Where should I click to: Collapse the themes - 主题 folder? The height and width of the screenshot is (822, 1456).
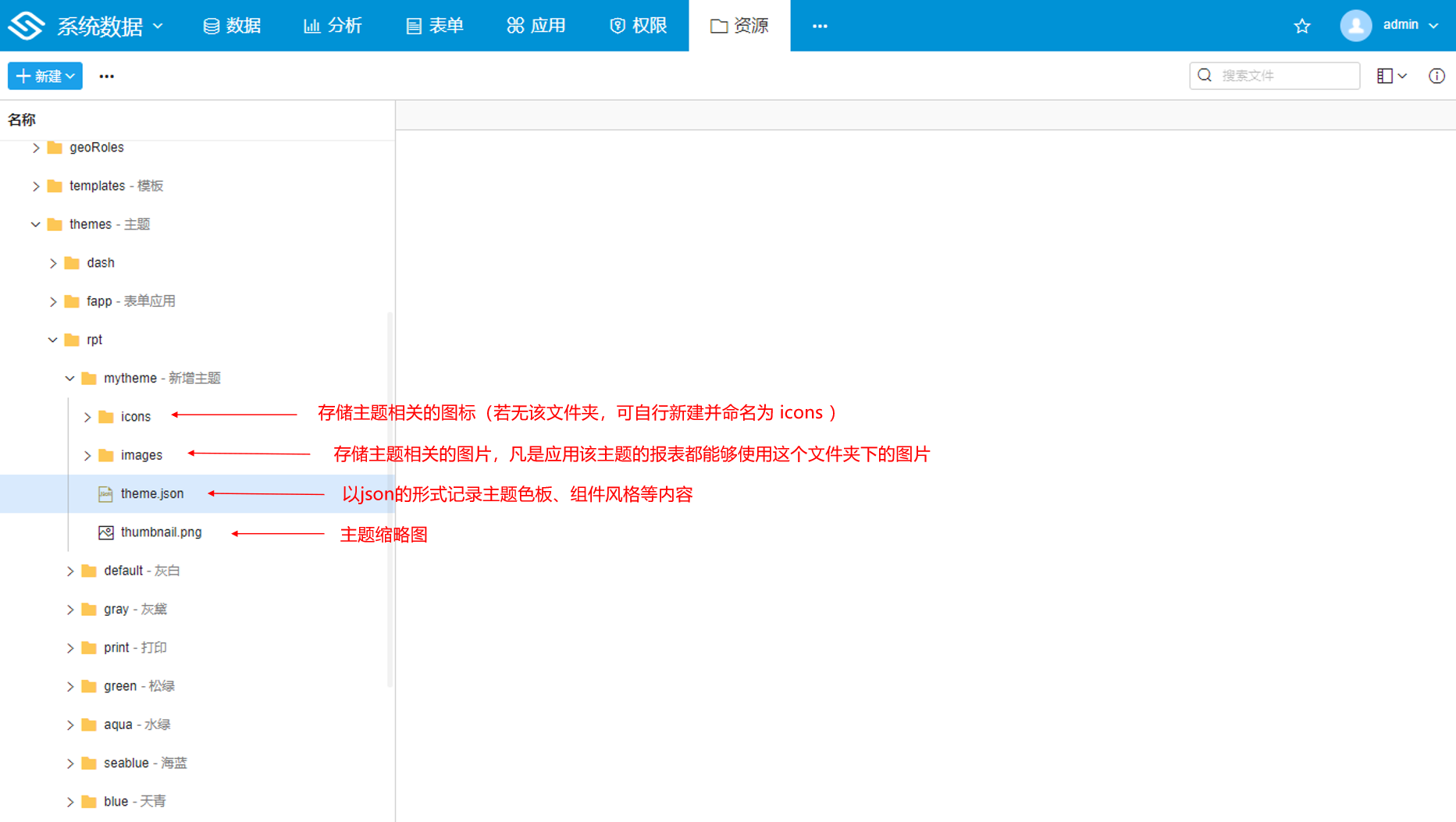pyautogui.click(x=36, y=225)
